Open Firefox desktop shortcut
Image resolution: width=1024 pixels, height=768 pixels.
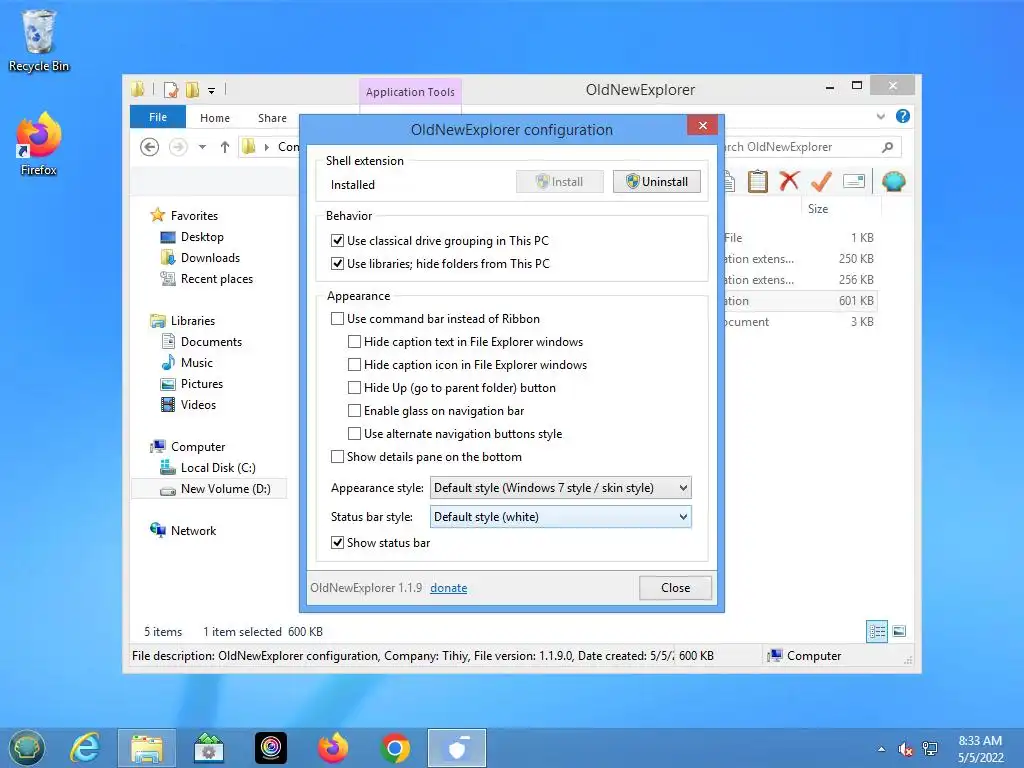tap(39, 144)
